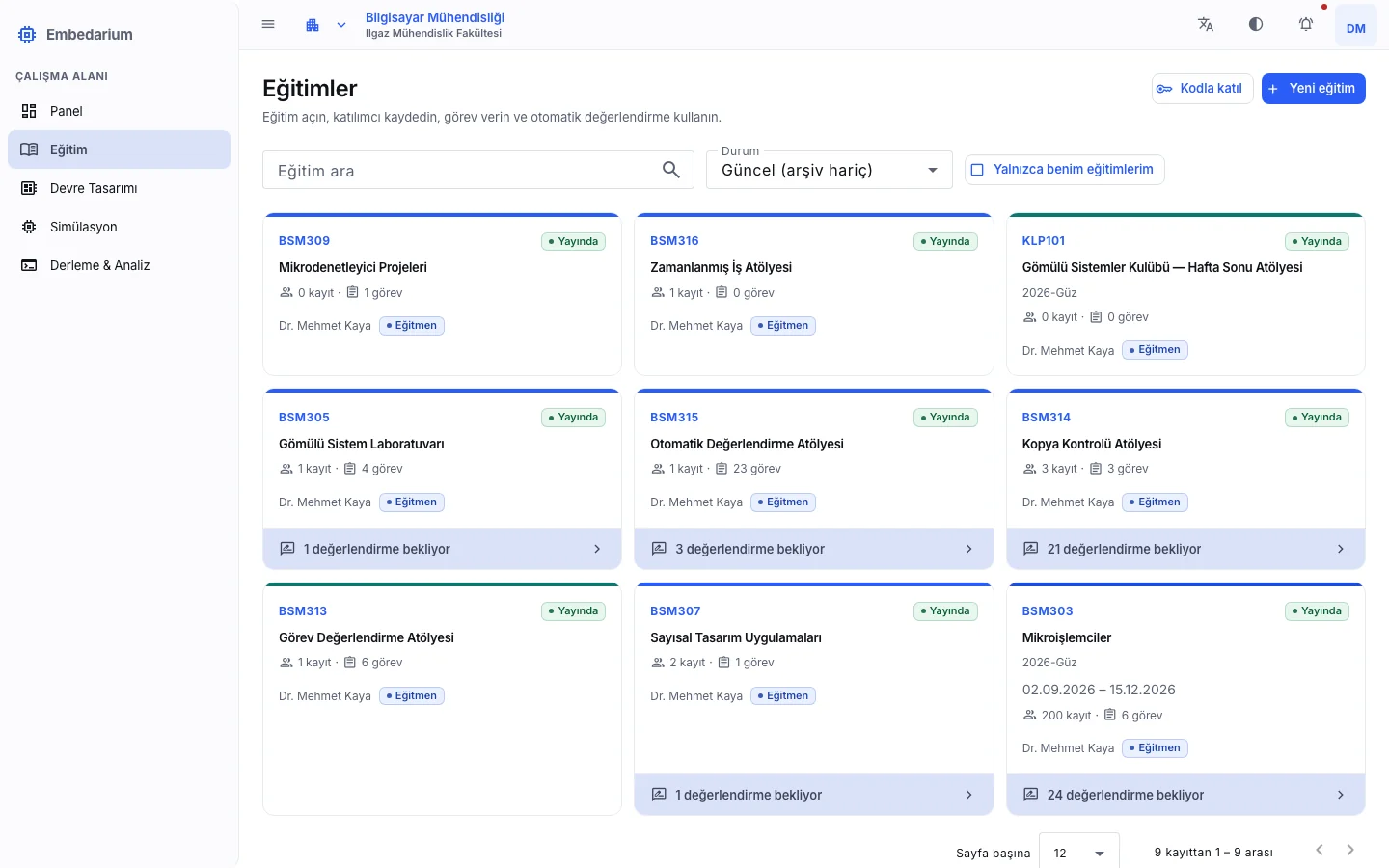Expand the organization switcher chevron
The image size is (1389, 868).
tap(341, 25)
